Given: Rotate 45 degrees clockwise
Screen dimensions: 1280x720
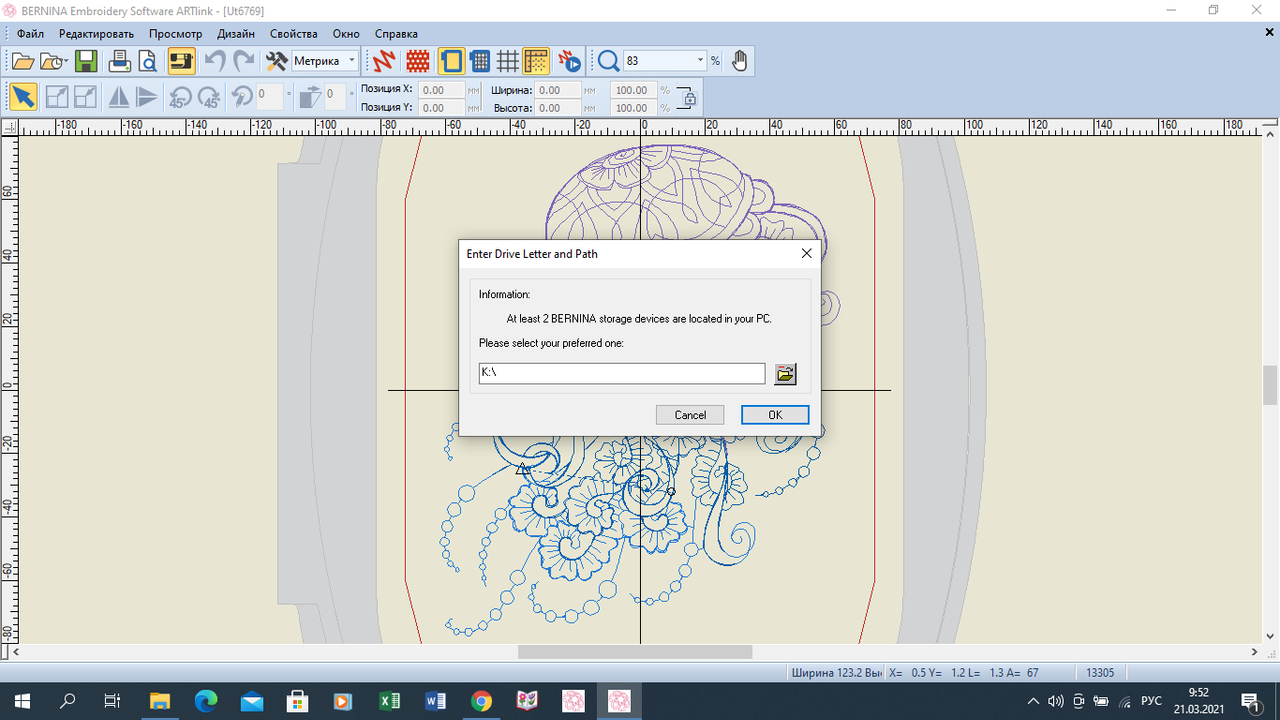Looking at the screenshot, I should (x=210, y=97).
